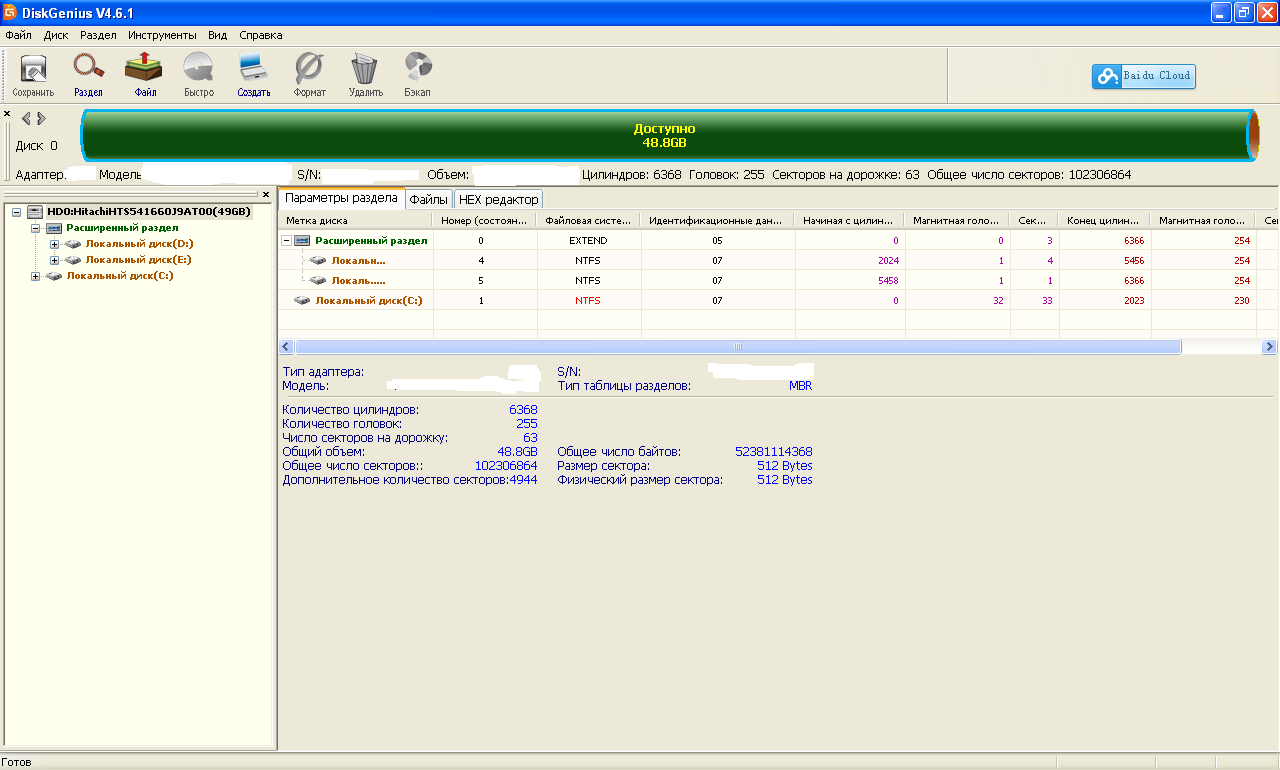Select Локальный диск(E:) in the tree

138,260
